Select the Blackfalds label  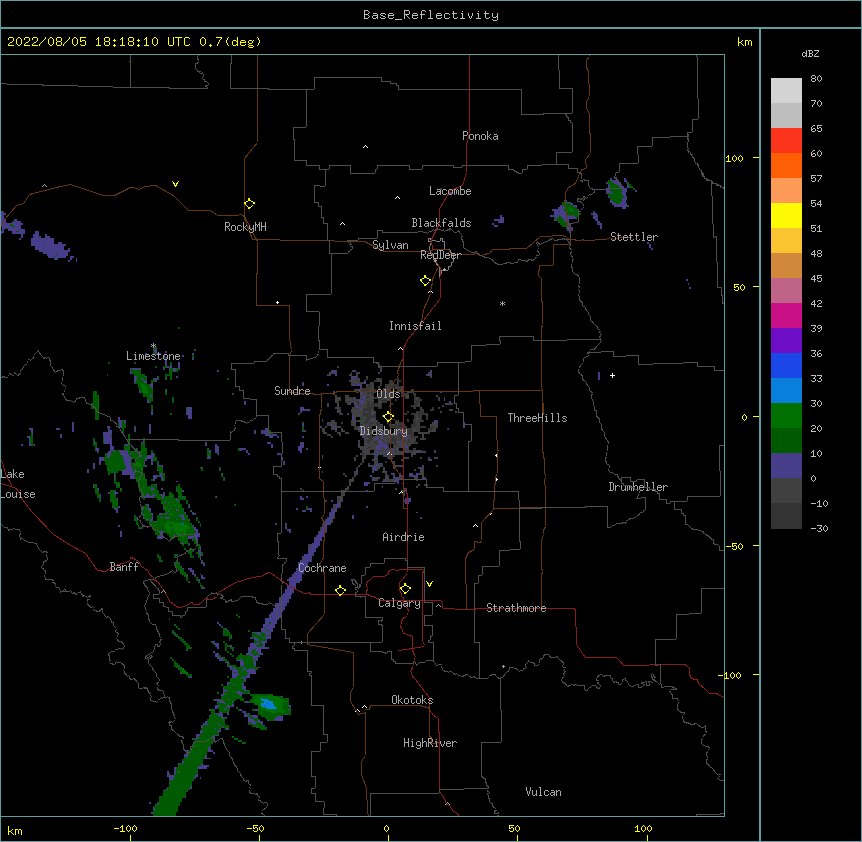click(x=441, y=223)
